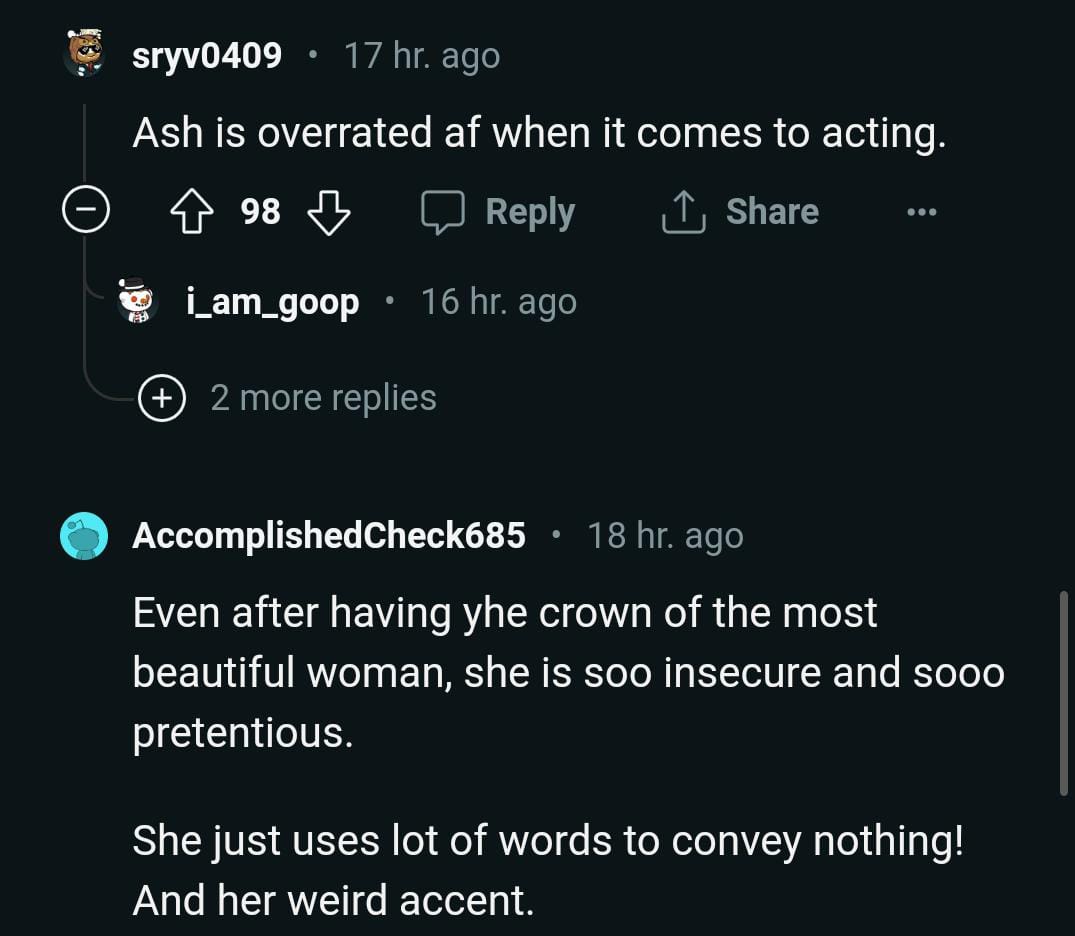Select the "16 hr. ago" timestamp
The width and height of the screenshot is (1075, 936).
point(498,301)
